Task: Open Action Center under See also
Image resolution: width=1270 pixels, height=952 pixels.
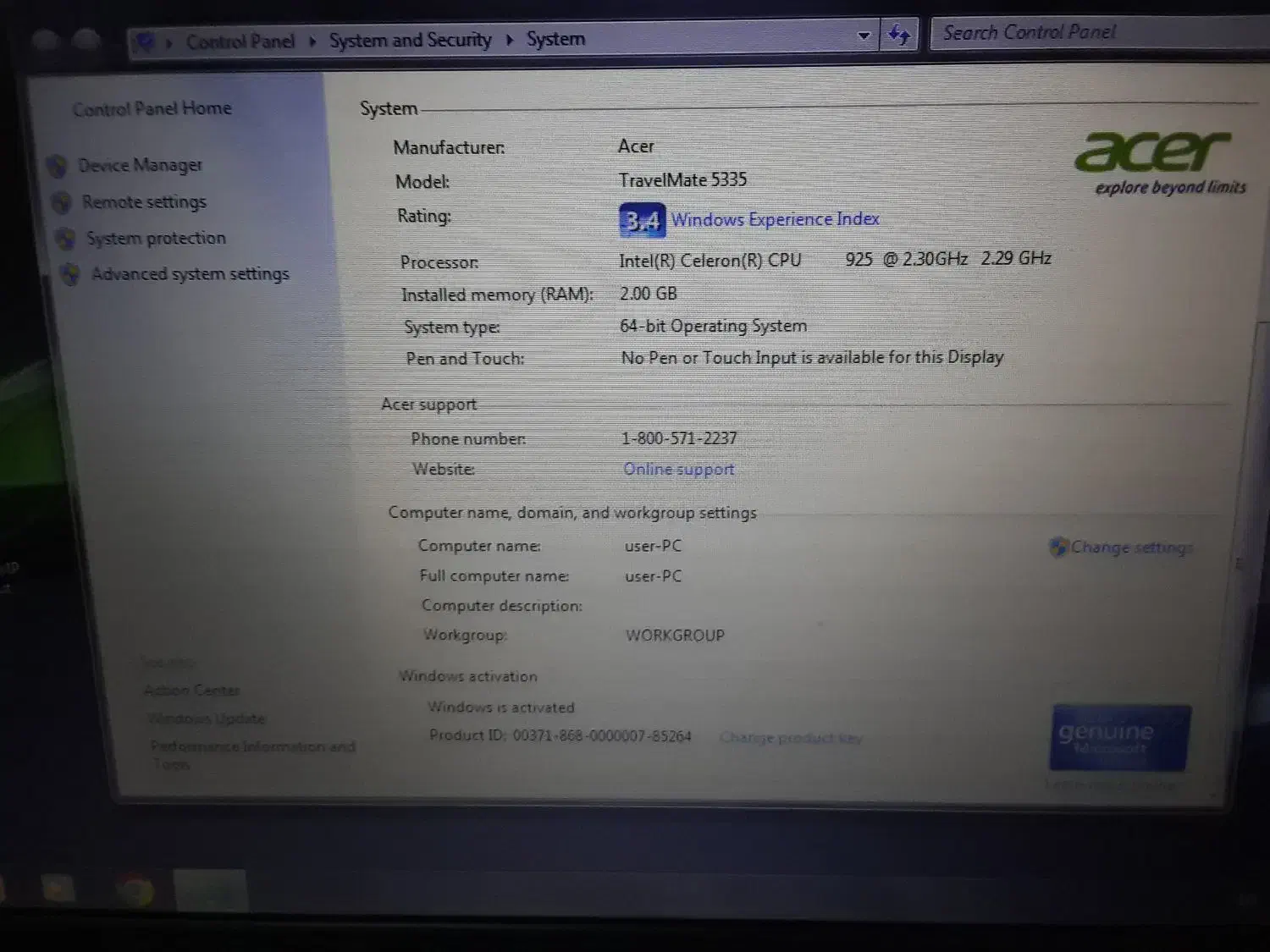Action: click(192, 691)
